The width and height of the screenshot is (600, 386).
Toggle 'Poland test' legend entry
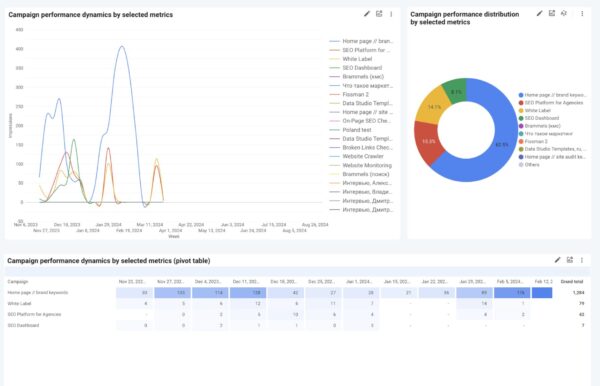(351, 130)
